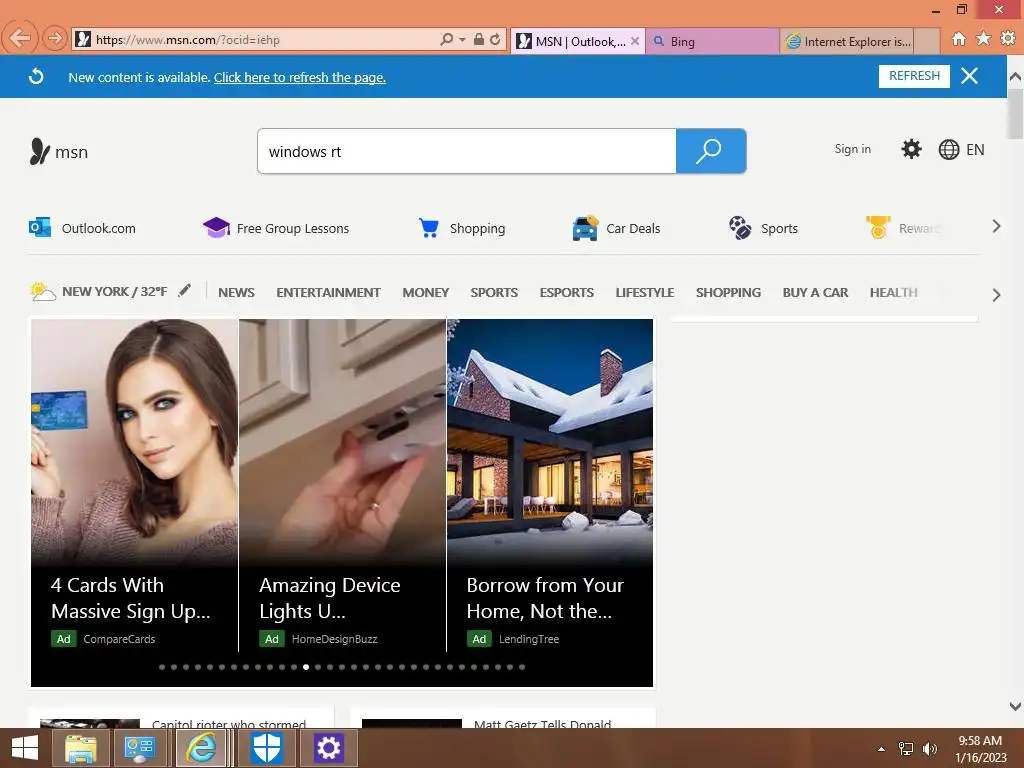Image resolution: width=1024 pixels, height=768 pixels.
Task: Show hidden tray icons arrow
Action: click(x=882, y=749)
